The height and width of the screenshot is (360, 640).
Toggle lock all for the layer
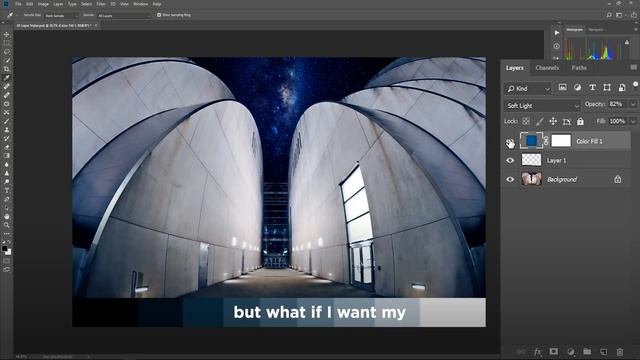tap(580, 121)
